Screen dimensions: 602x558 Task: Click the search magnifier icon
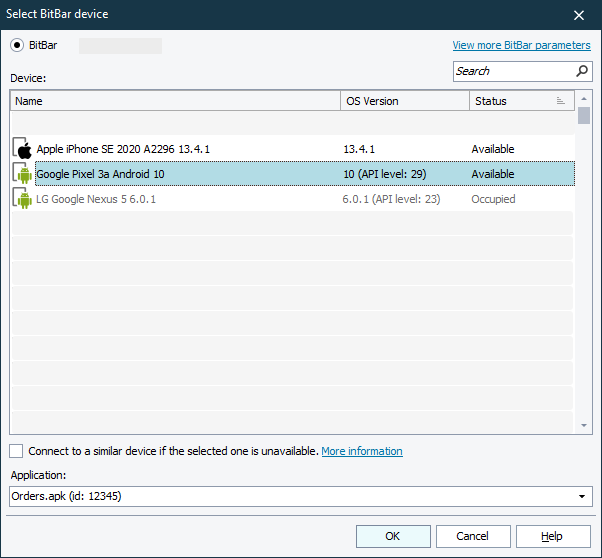click(x=582, y=71)
